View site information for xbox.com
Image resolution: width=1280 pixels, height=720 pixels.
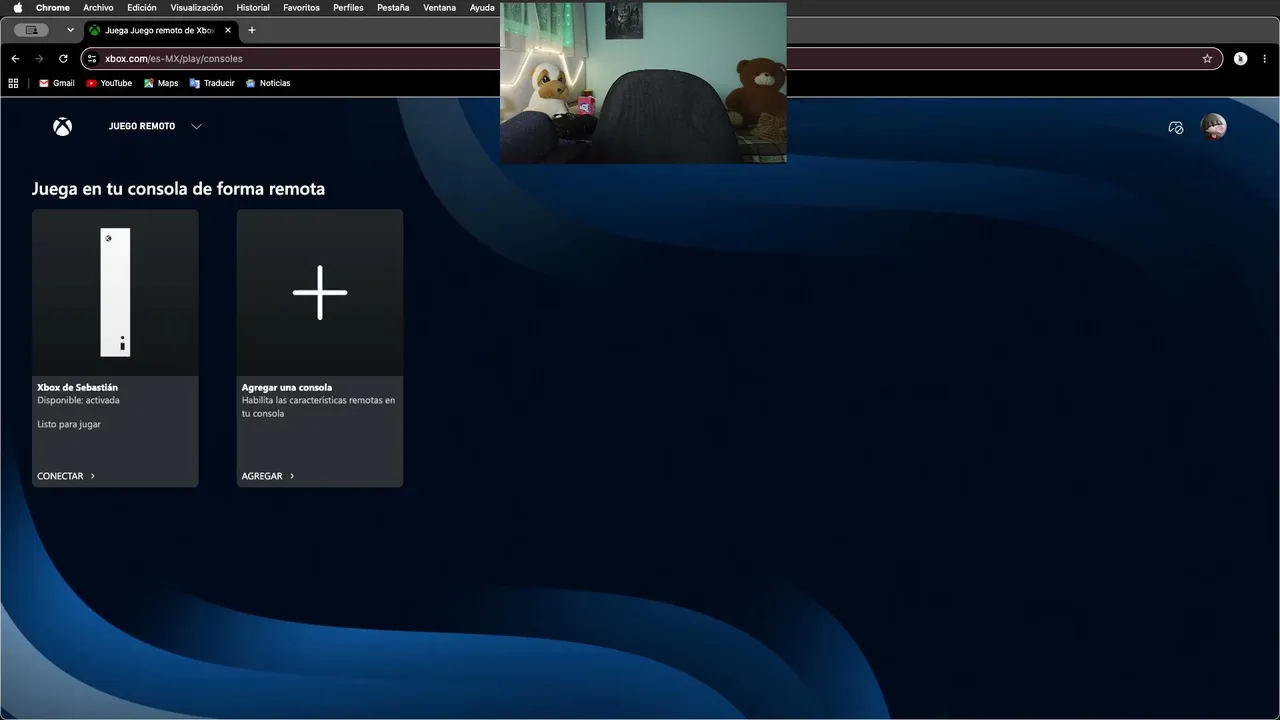coord(92,59)
